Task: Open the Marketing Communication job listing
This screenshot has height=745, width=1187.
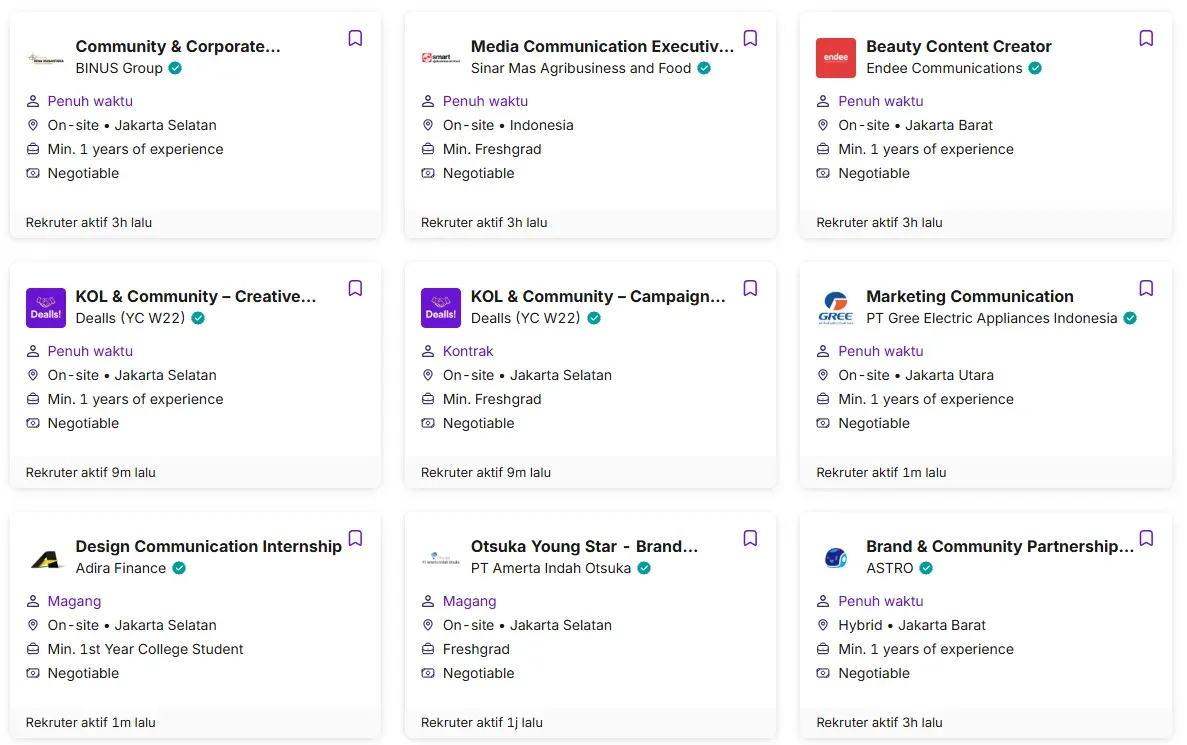Action: pyautogui.click(x=969, y=296)
